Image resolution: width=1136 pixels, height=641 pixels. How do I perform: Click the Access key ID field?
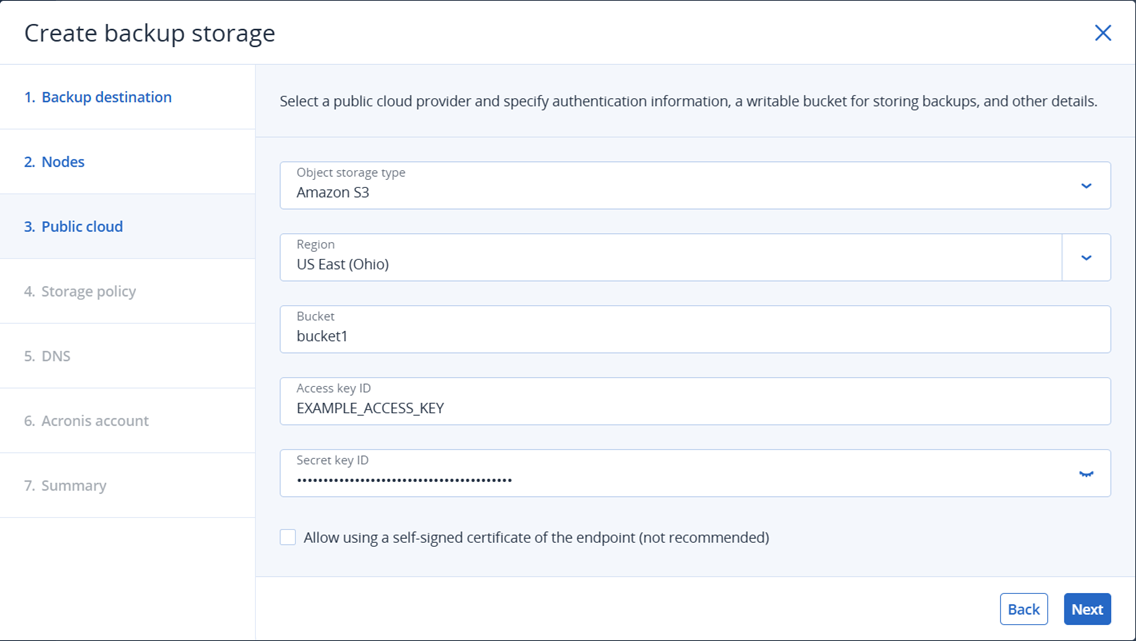(x=600, y=401)
